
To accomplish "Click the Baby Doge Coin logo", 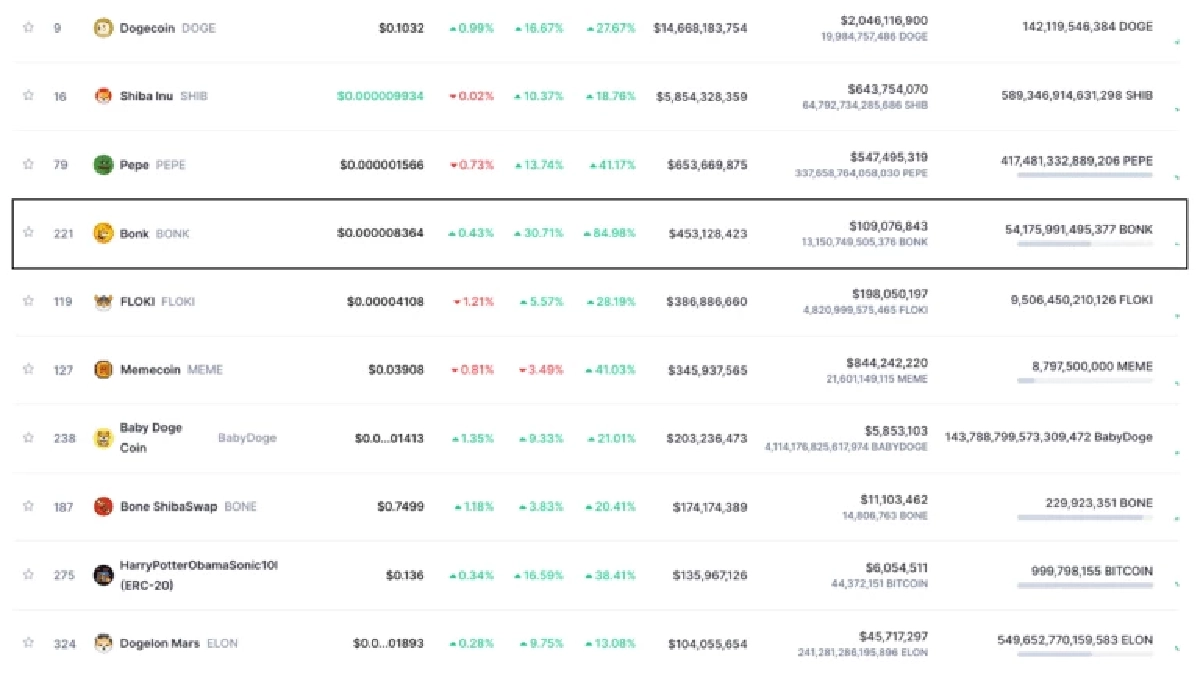I will pyautogui.click(x=102, y=438).
